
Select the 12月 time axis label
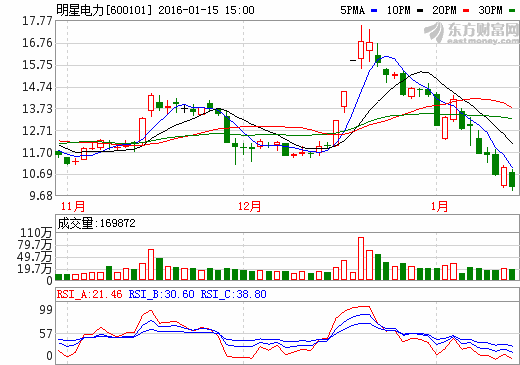(249, 206)
